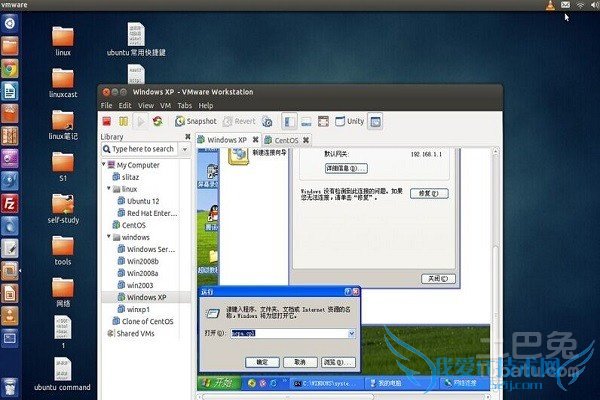Screen dimensions: 600x400
Task: Open the Snapshot Manager icon
Action: coord(267,121)
